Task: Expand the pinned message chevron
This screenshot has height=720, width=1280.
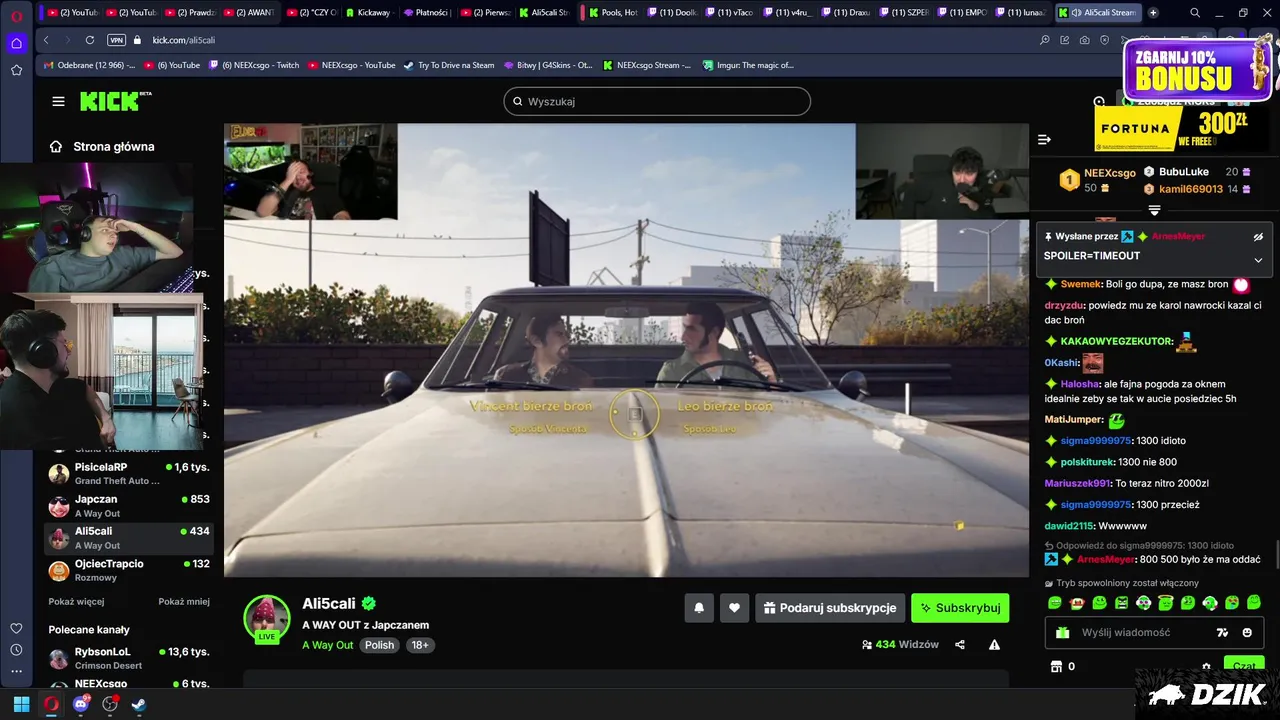Action: [x=1258, y=260]
